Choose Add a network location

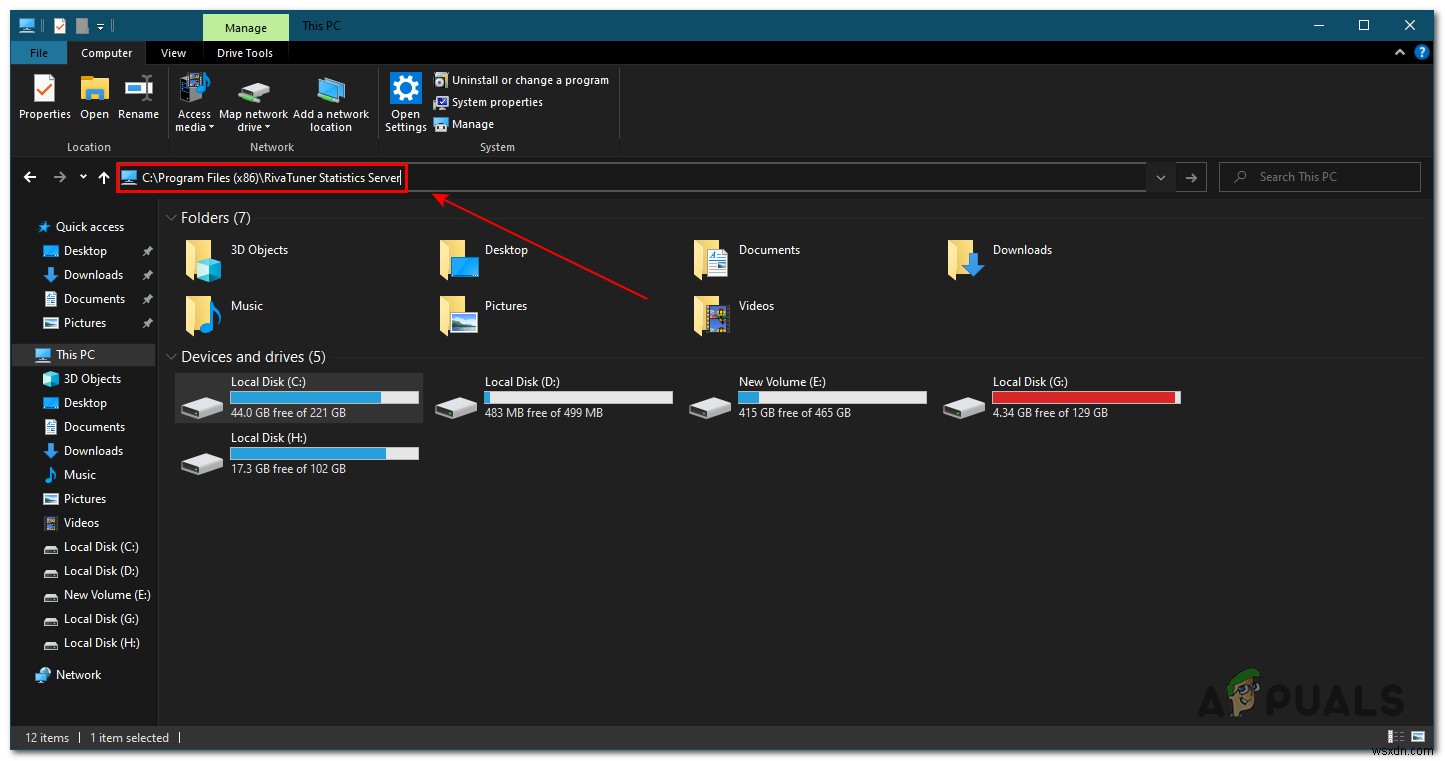330,104
